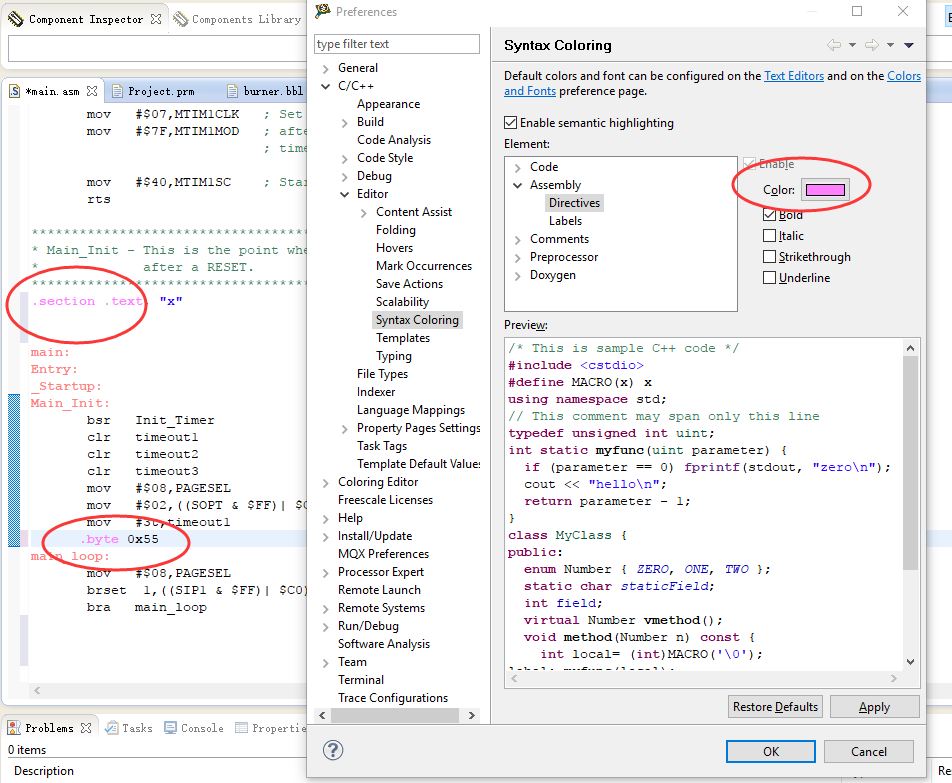The height and width of the screenshot is (783, 952).
Task: Click the Tasks view icon
Action: click(x=112, y=727)
